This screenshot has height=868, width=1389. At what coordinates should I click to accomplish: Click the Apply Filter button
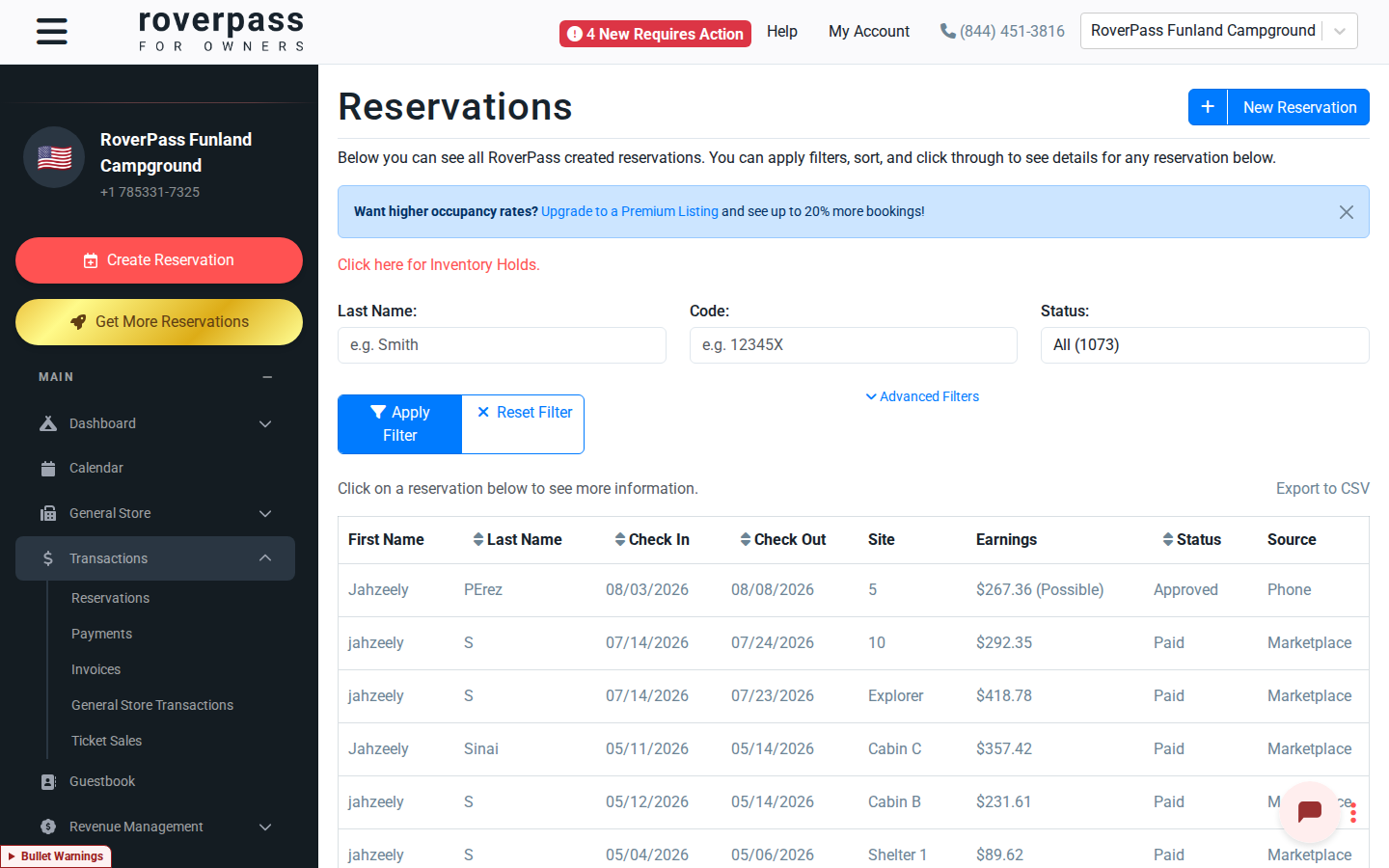coord(400,424)
